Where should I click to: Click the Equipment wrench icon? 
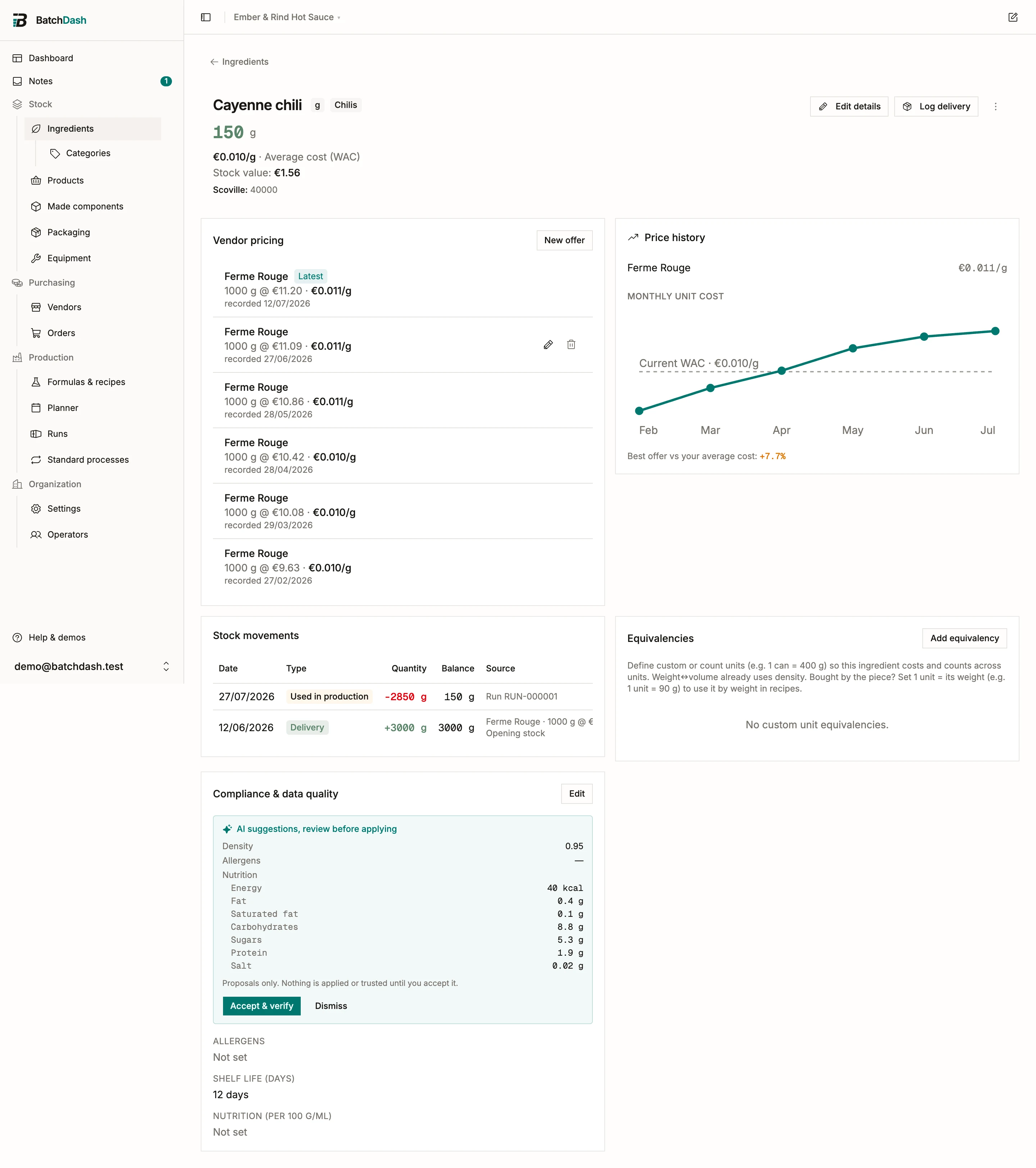[36, 258]
